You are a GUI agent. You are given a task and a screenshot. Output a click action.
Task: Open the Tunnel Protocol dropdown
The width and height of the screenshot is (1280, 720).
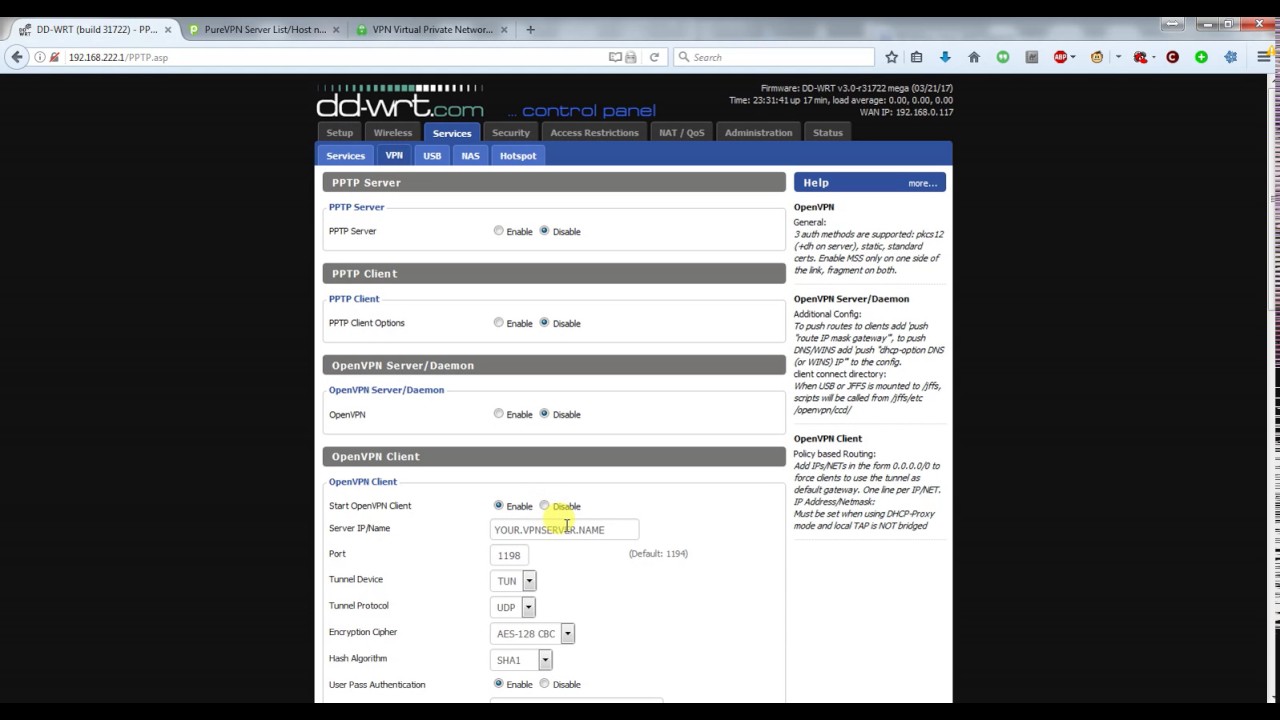[x=513, y=607]
